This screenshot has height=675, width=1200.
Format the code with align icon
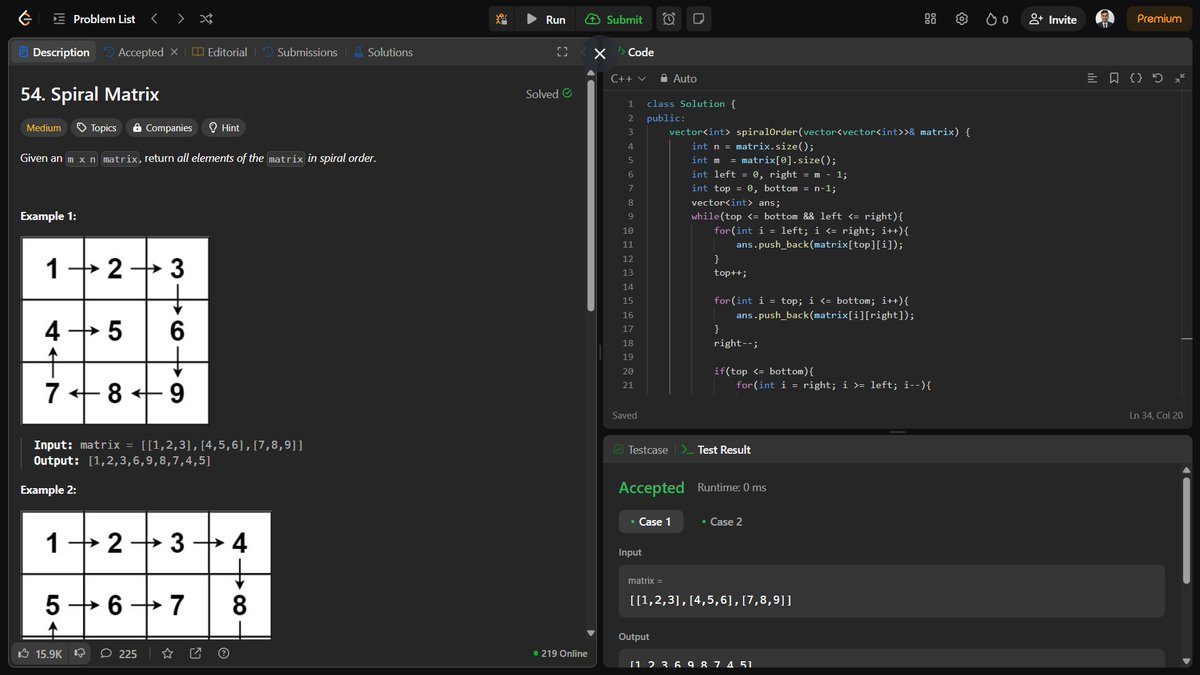point(1092,78)
